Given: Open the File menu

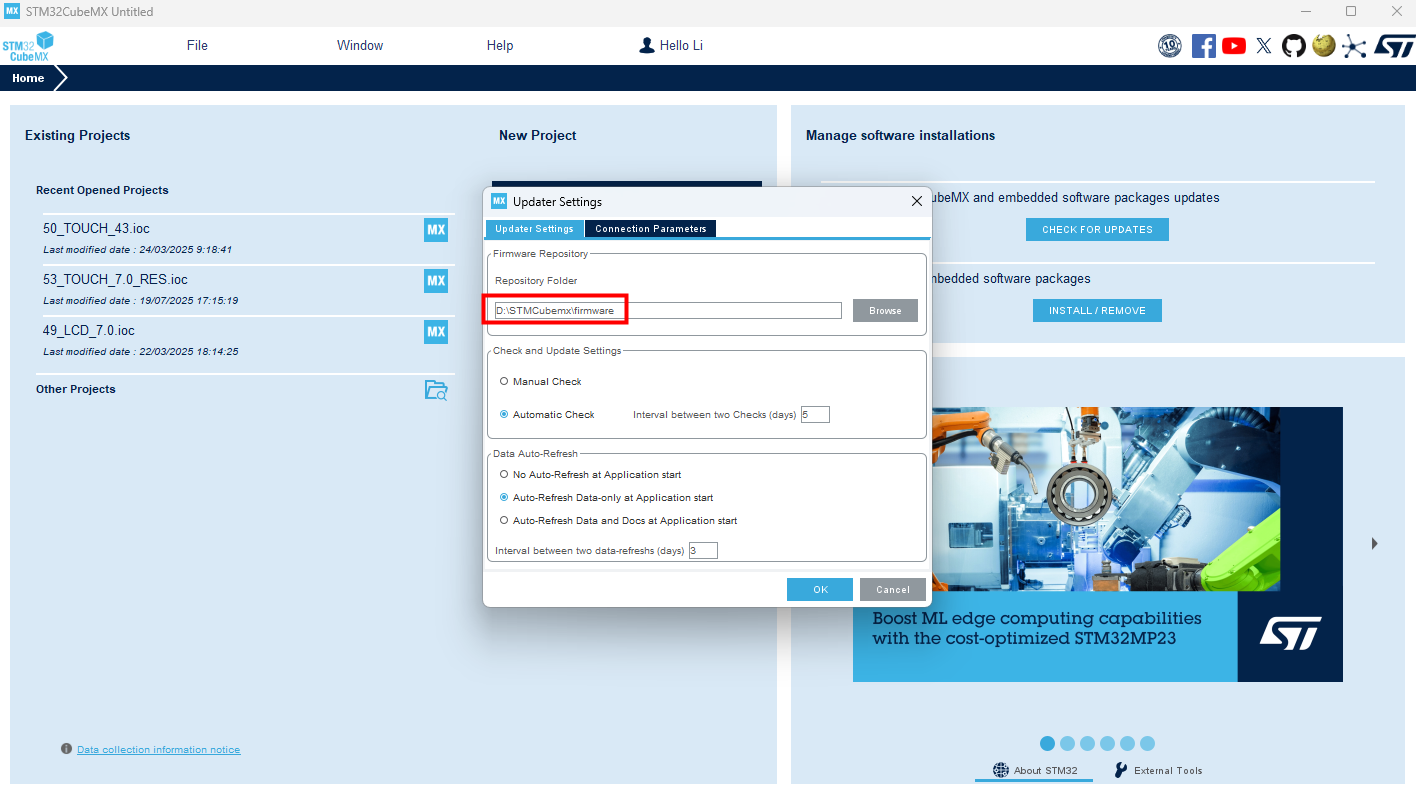Looking at the screenshot, I should pyautogui.click(x=197, y=45).
